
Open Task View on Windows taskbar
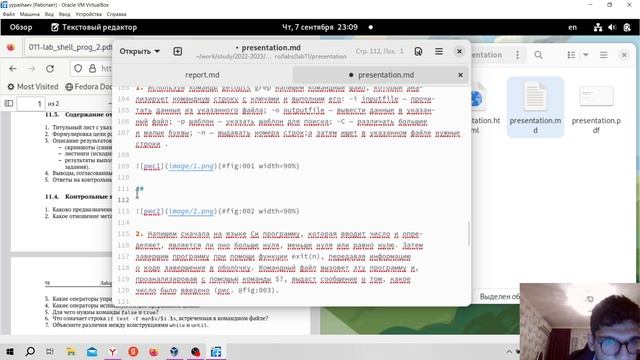point(50,351)
